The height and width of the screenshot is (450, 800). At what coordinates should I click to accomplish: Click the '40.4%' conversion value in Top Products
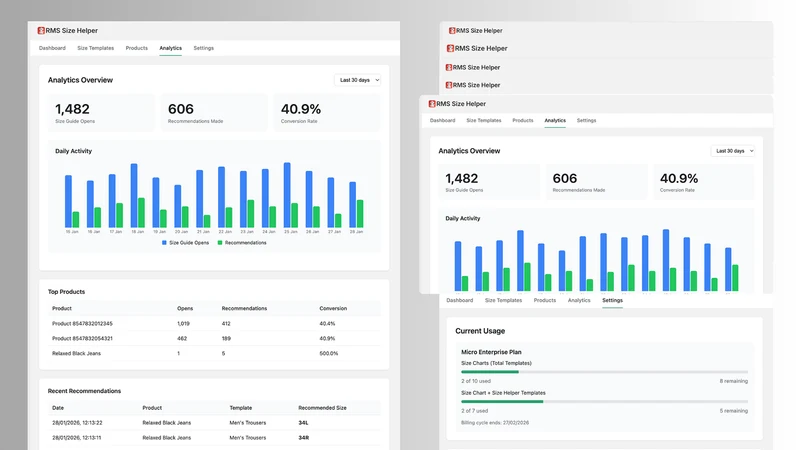(x=327, y=323)
